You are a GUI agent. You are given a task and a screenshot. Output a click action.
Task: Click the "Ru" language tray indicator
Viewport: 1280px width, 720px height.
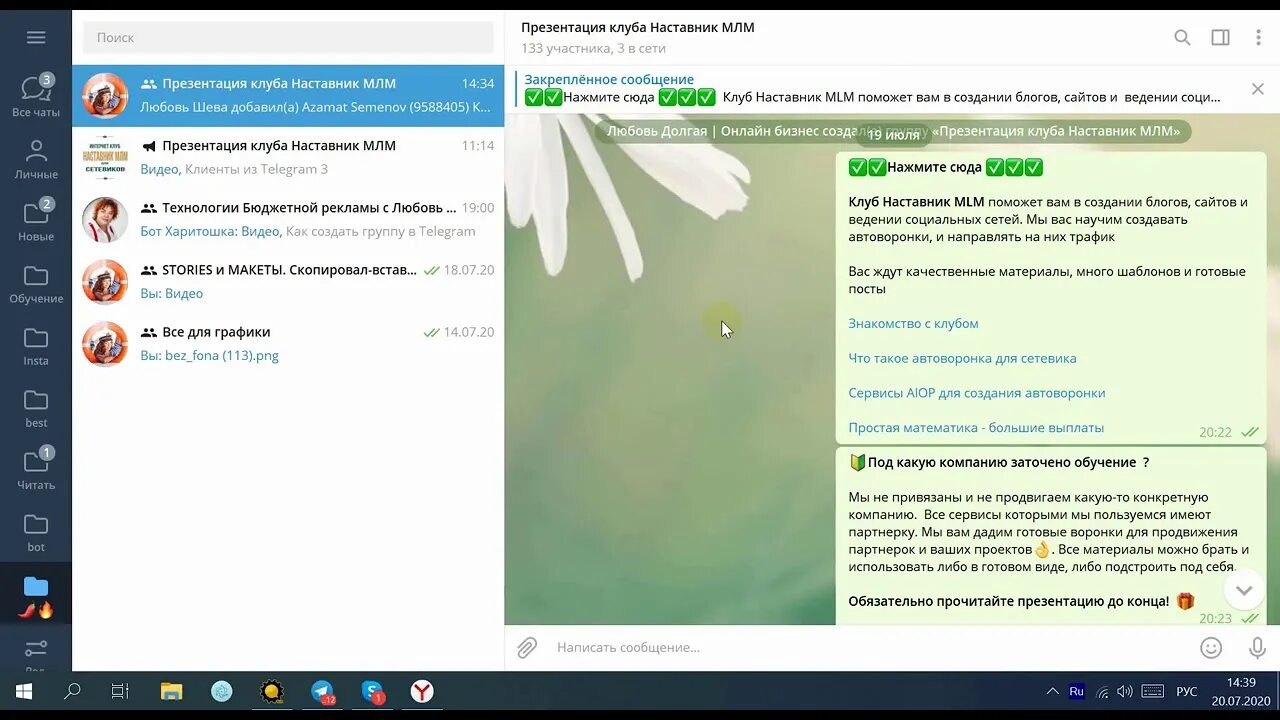[x=1077, y=691]
